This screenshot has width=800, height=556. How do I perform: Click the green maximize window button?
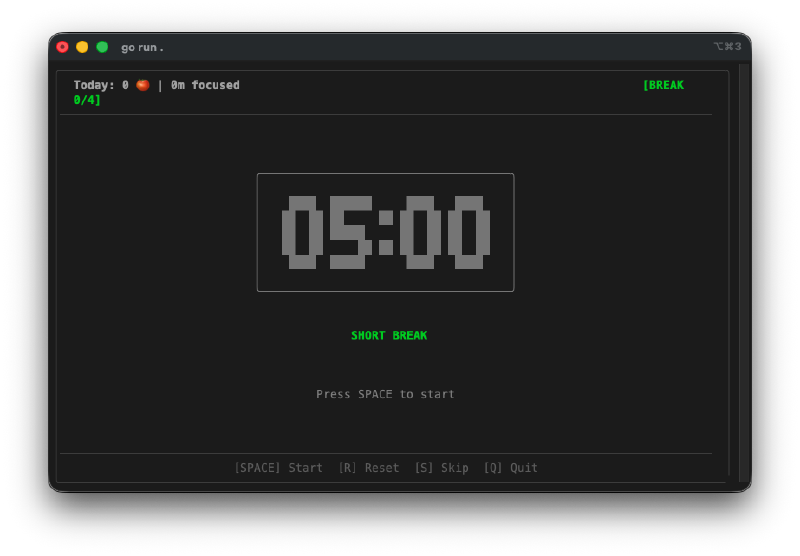click(x=102, y=47)
